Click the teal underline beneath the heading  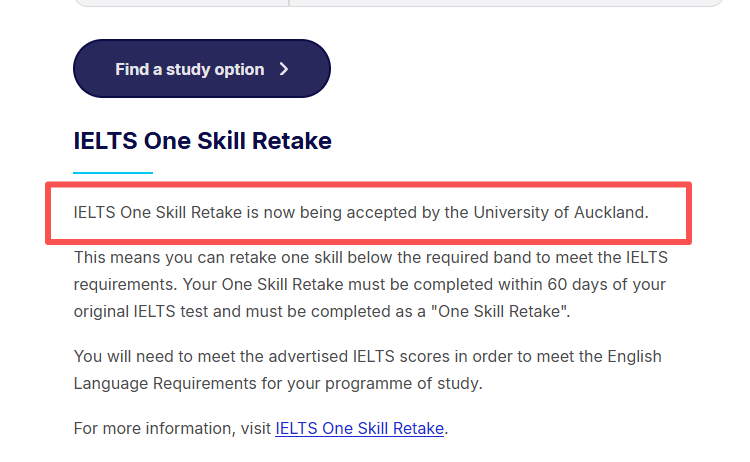tap(113, 173)
